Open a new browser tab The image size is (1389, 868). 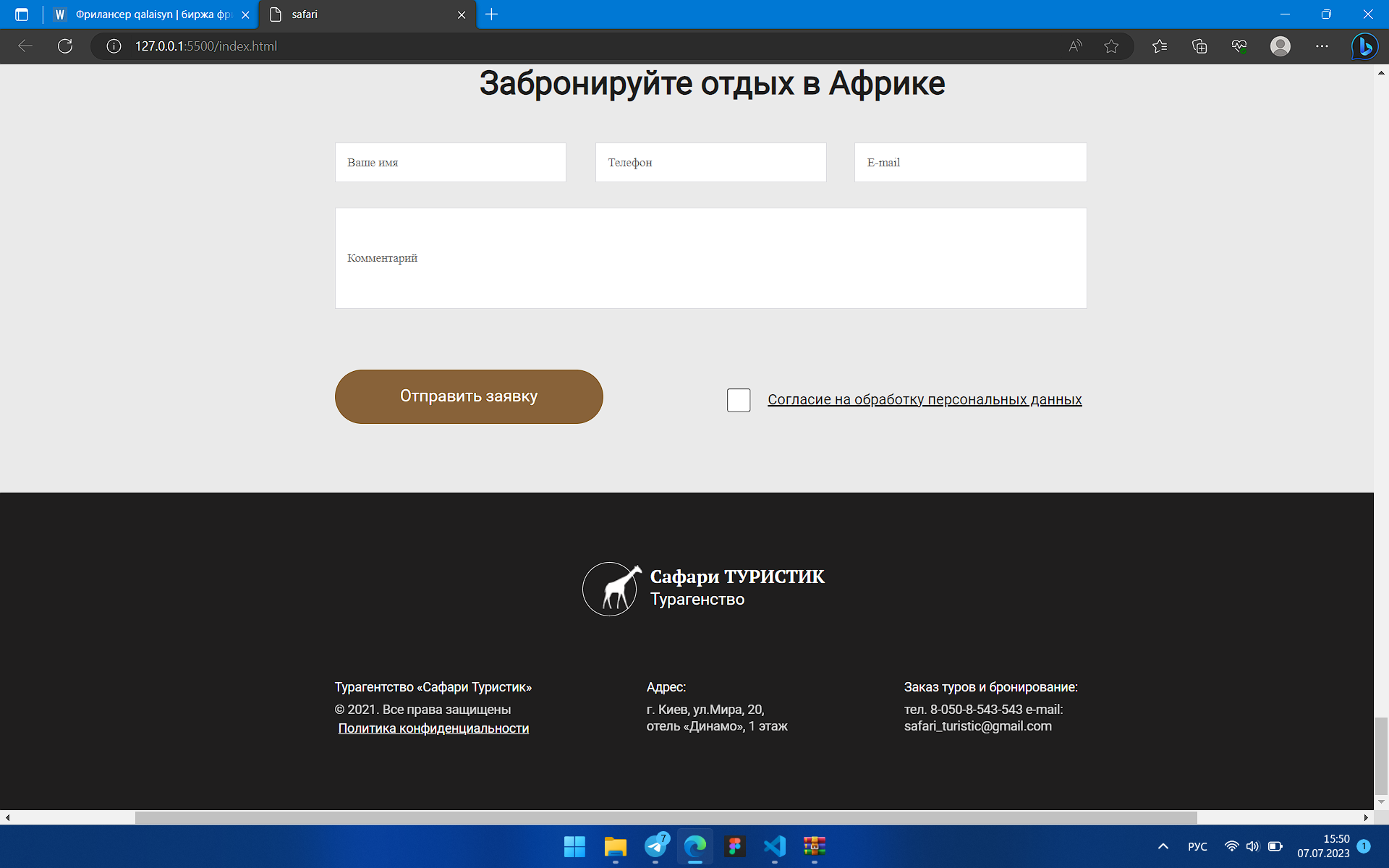[492, 14]
